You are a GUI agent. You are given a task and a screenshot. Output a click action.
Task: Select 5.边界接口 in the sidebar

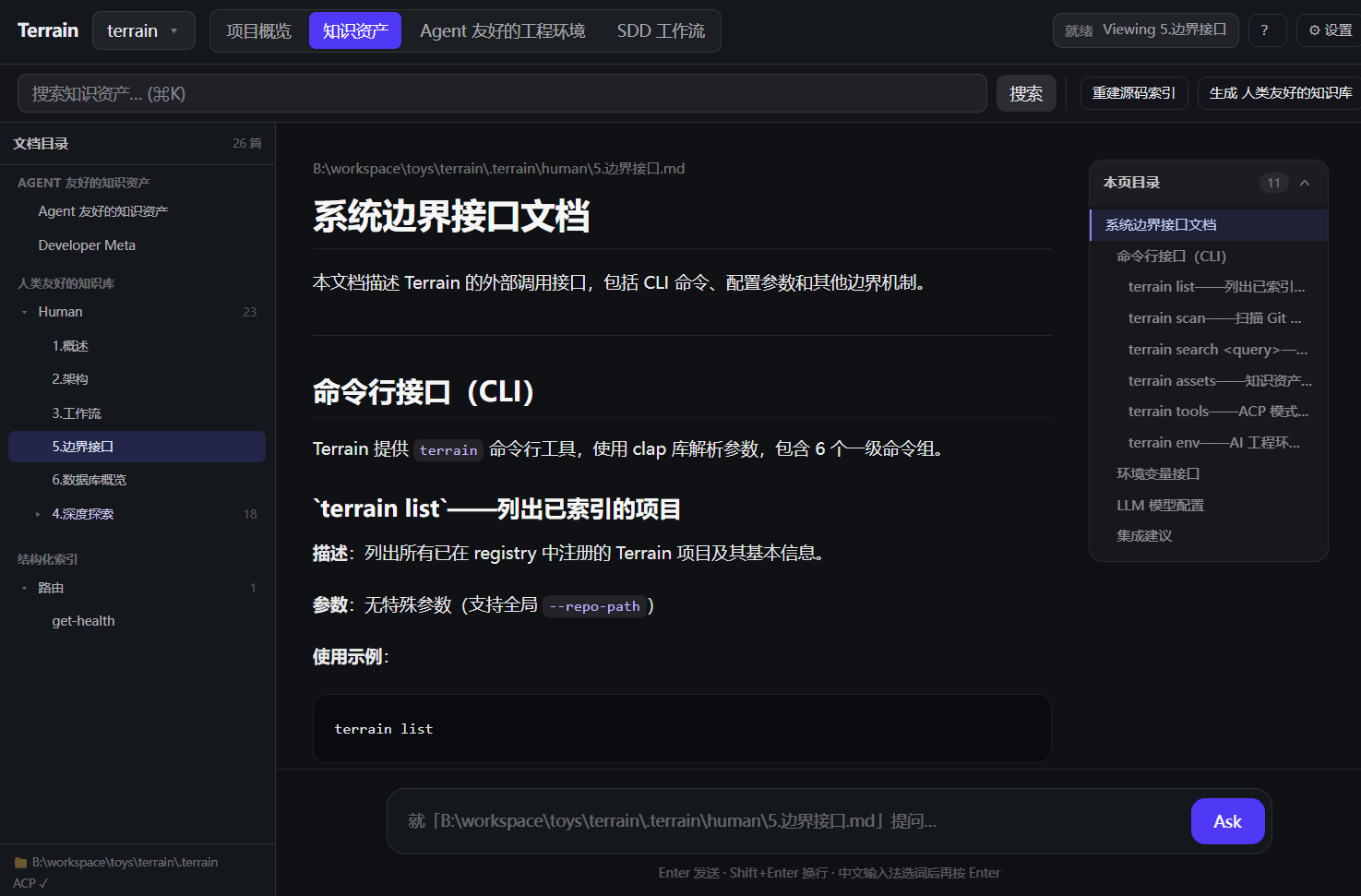tap(137, 447)
